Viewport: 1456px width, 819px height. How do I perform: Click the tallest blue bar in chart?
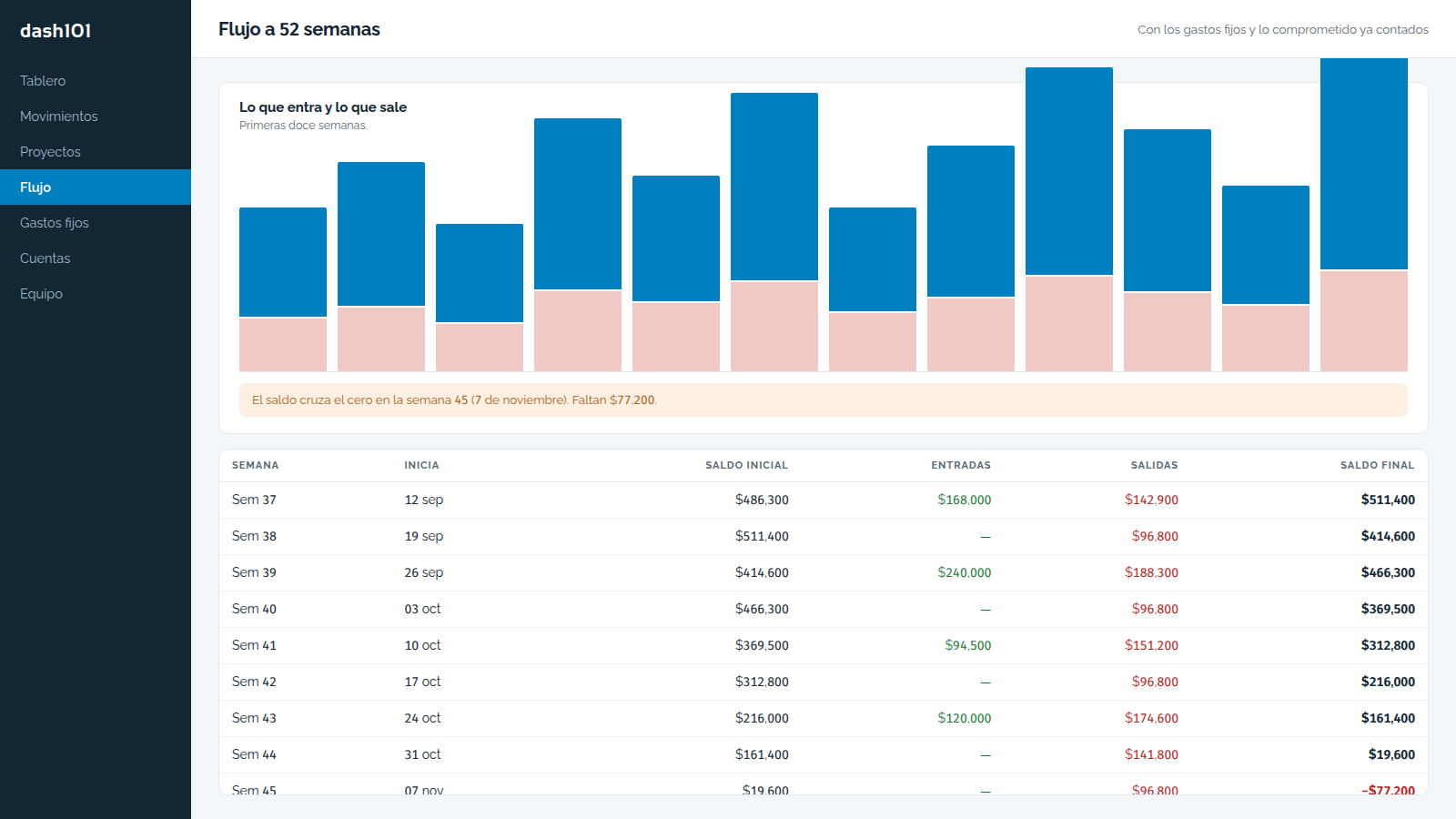(1364, 164)
